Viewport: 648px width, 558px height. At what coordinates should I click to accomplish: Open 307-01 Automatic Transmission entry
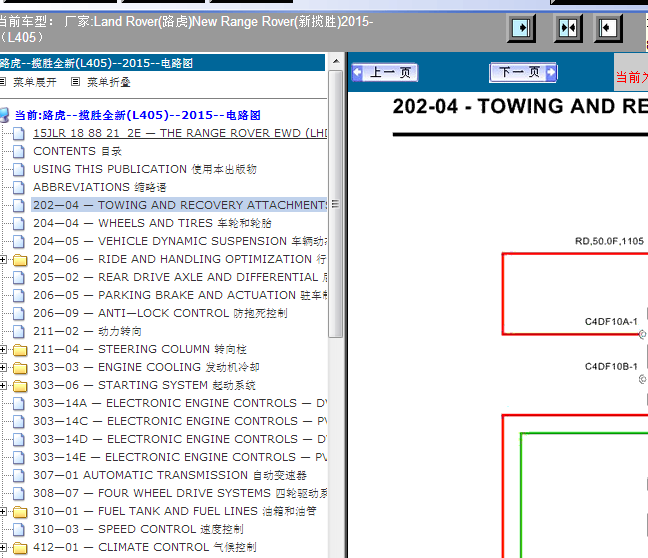[170, 475]
